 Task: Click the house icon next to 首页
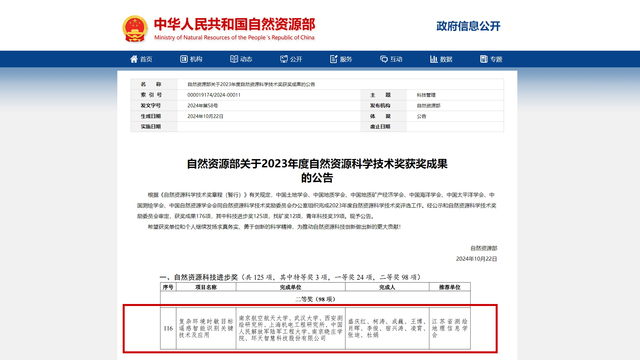(134, 59)
